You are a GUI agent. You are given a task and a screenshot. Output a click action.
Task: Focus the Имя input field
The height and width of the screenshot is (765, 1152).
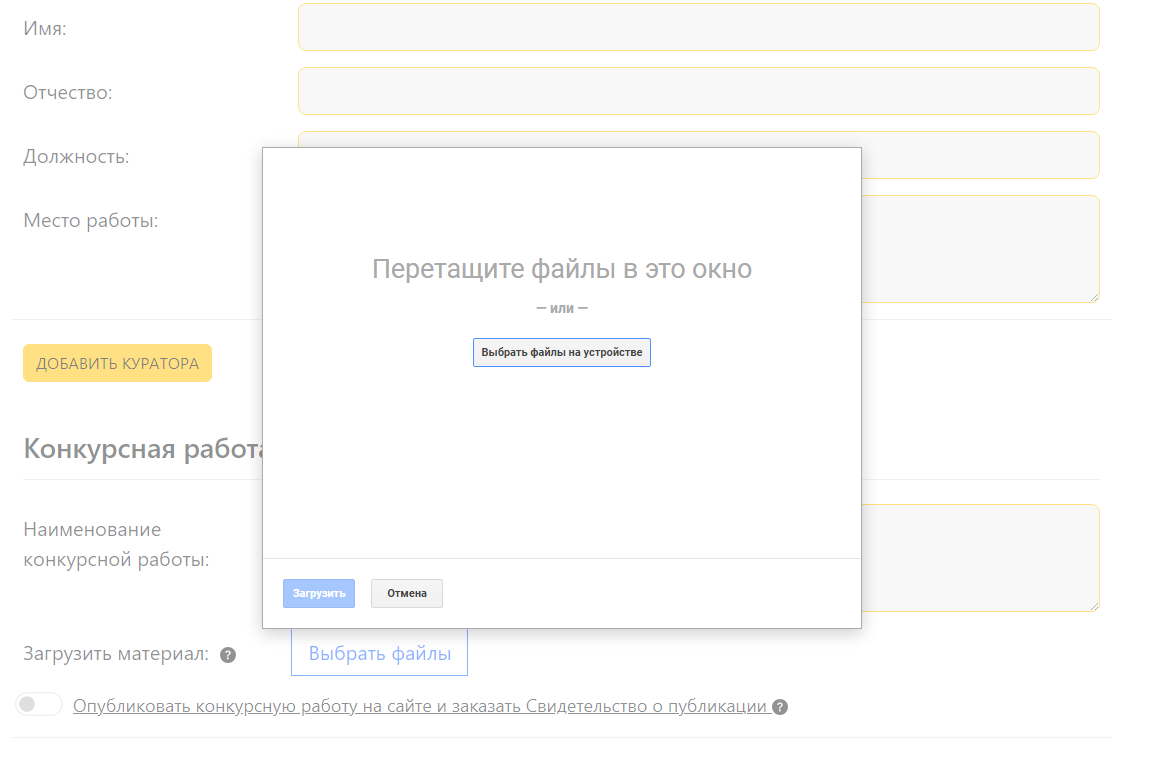coord(698,27)
